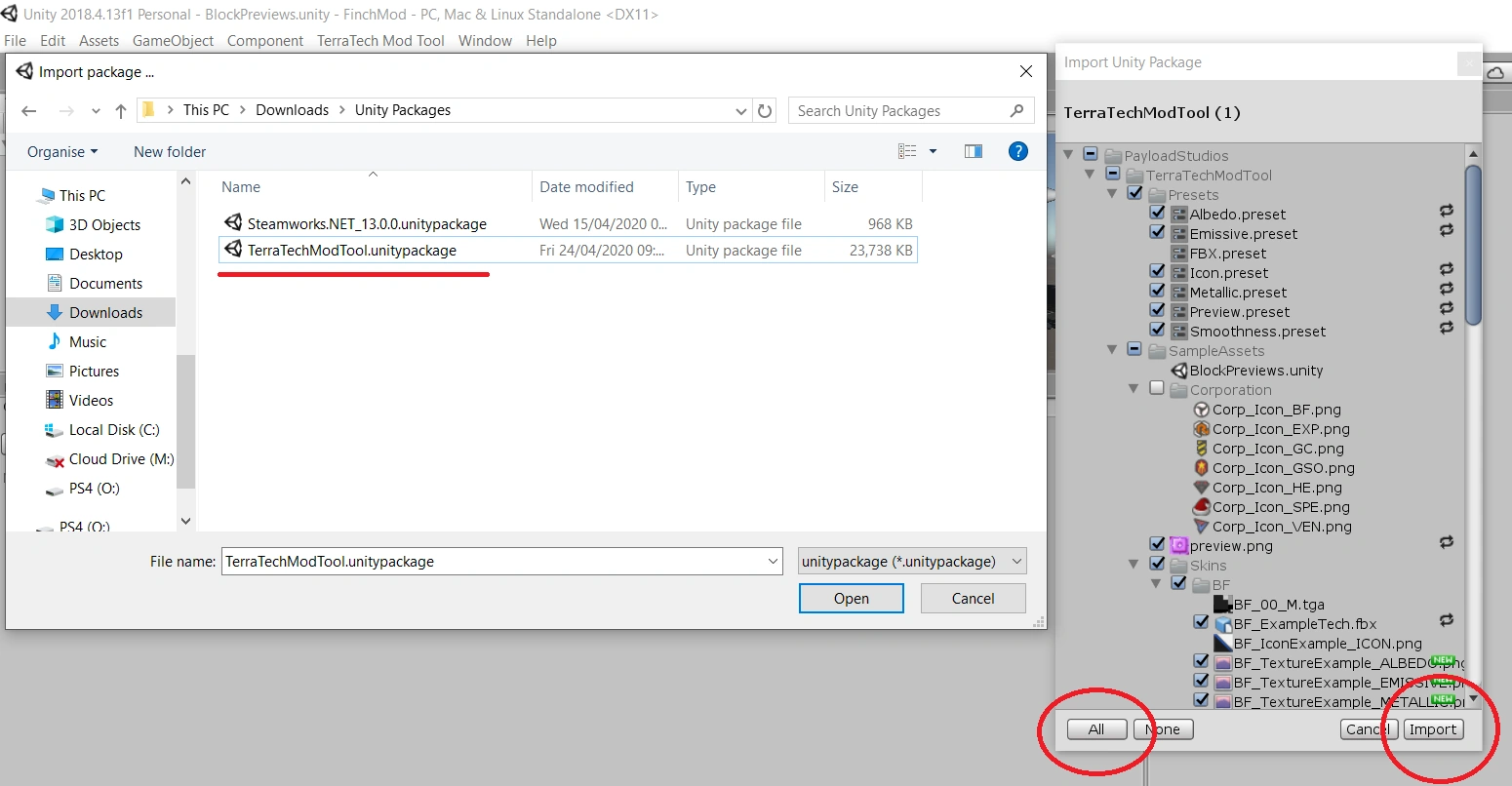This screenshot has width=1512, height=786.
Task: Open the GameObject menu
Action: (x=173, y=41)
